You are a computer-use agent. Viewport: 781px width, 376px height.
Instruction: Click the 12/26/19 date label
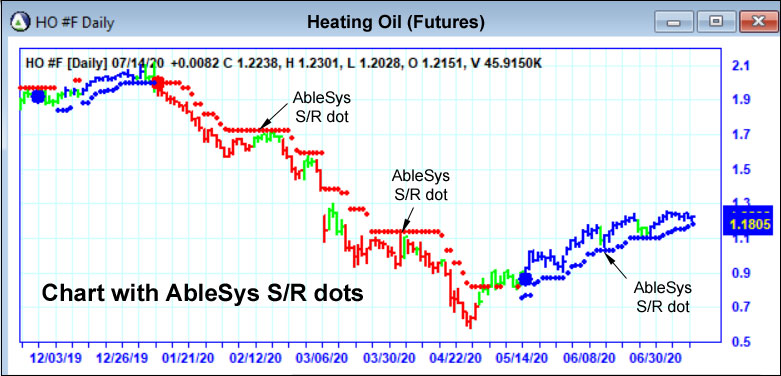tap(121, 358)
